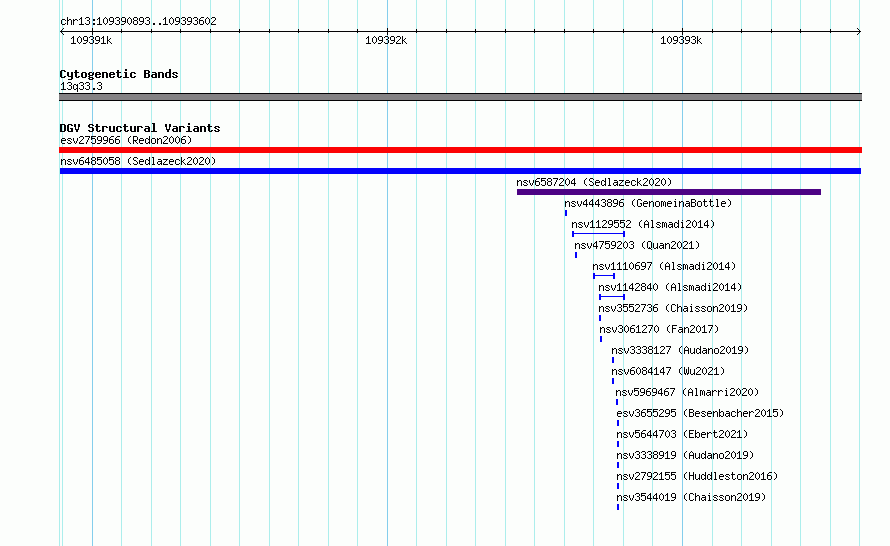Open the nsv6084147 (Wu2021) variant
890x546 pixels.
tap(668, 371)
